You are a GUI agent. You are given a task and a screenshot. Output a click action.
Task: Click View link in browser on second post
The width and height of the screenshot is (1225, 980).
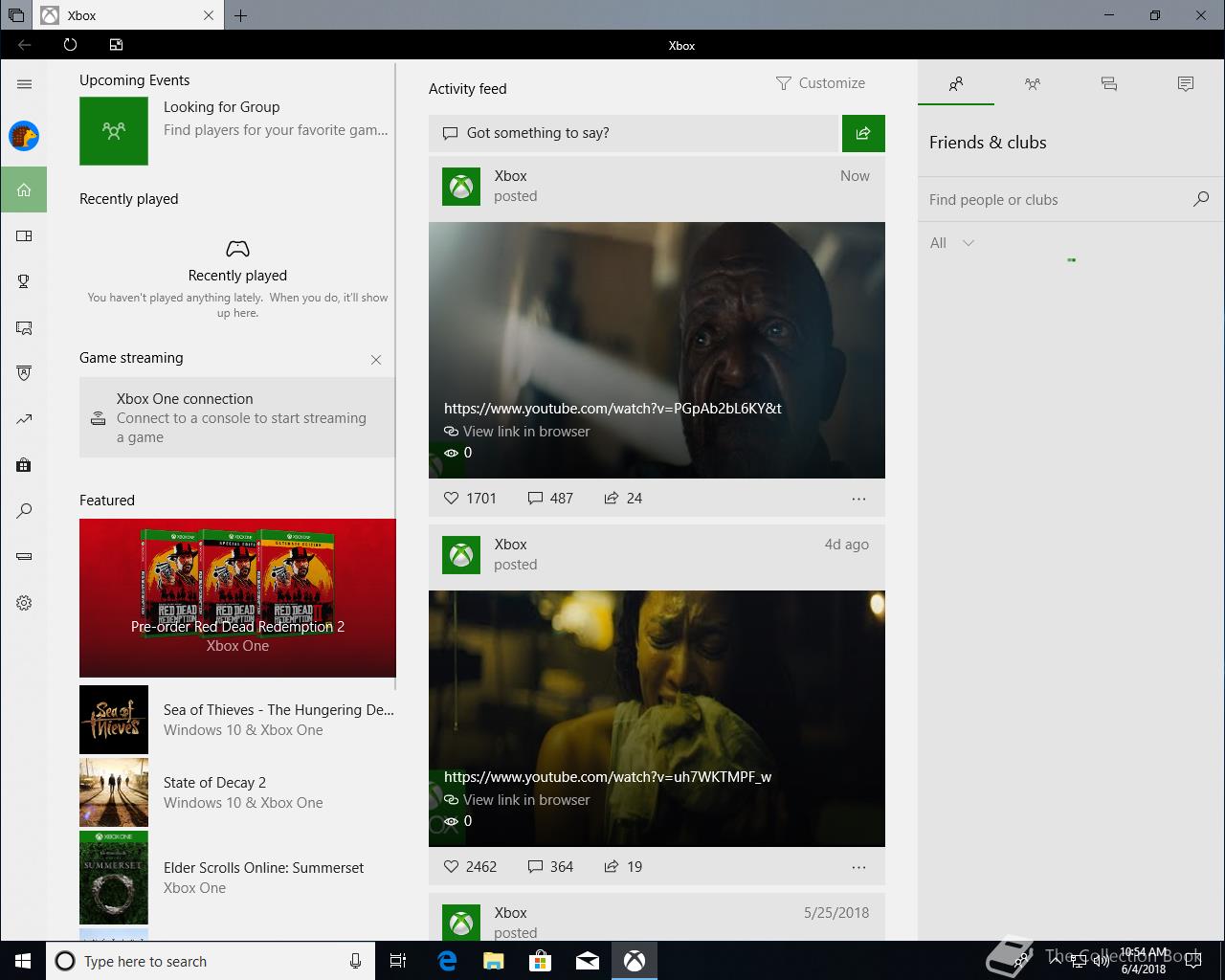tap(517, 800)
